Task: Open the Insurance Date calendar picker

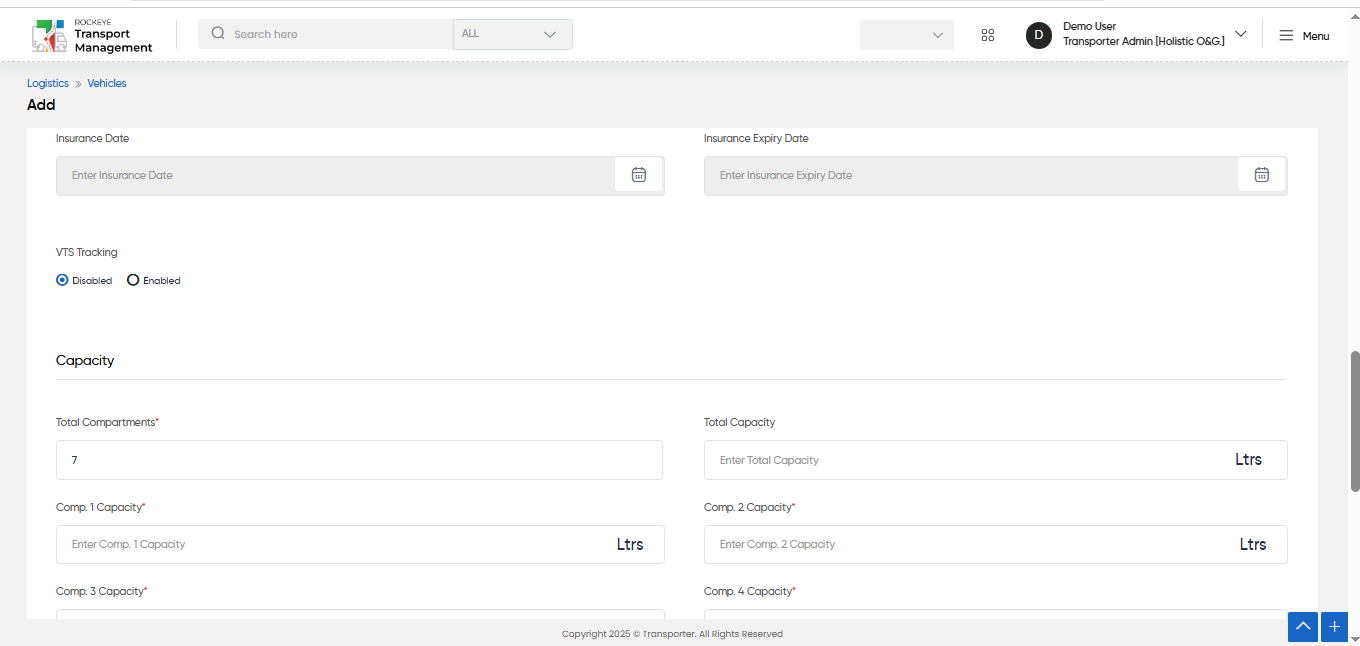Action: pyautogui.click(x=639, y=175)
